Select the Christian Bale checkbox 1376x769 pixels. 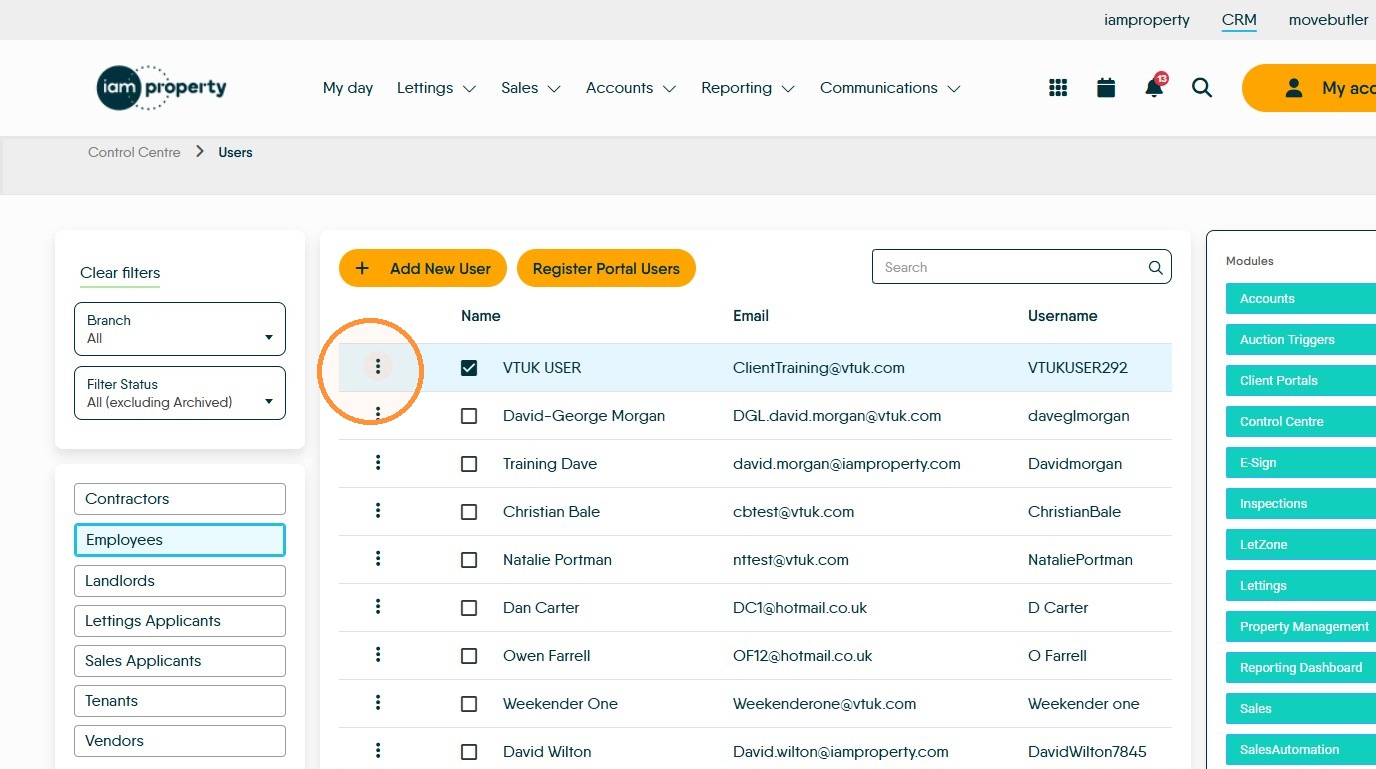pyautogui.click(x=469, y=512)
